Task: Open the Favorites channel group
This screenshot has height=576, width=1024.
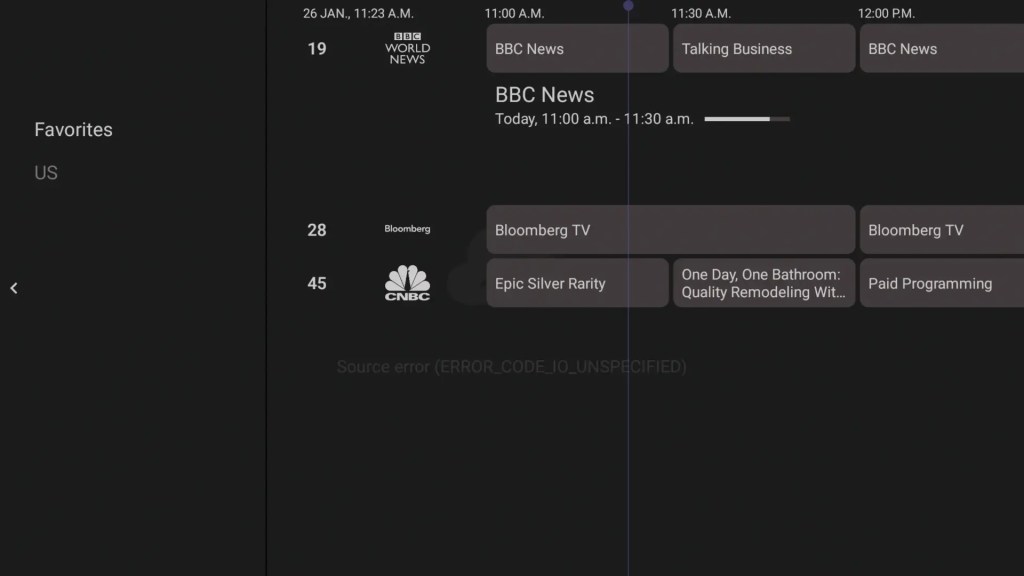Action: click(x=73, y=129)
